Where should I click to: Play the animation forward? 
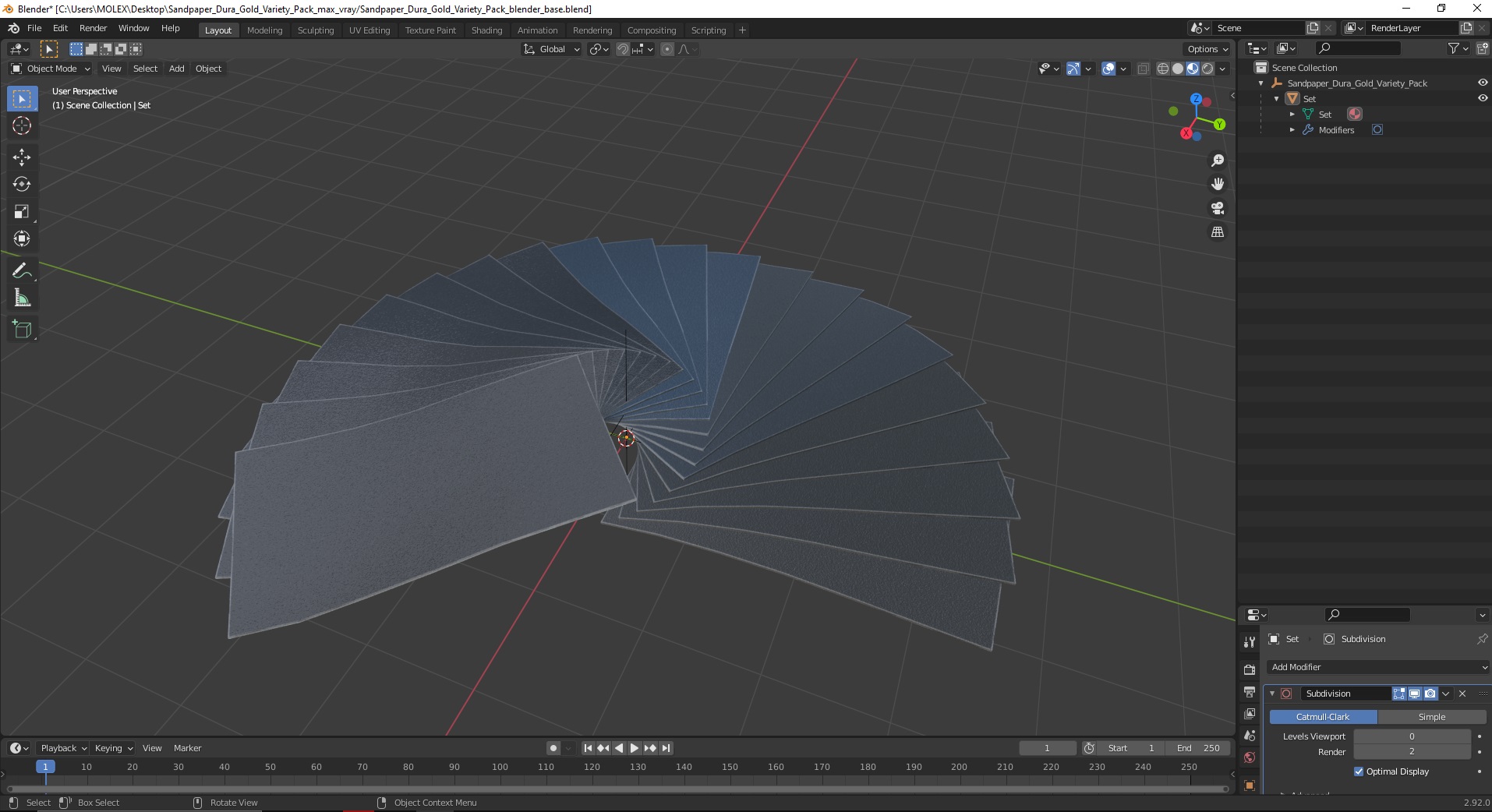point(635,748)
